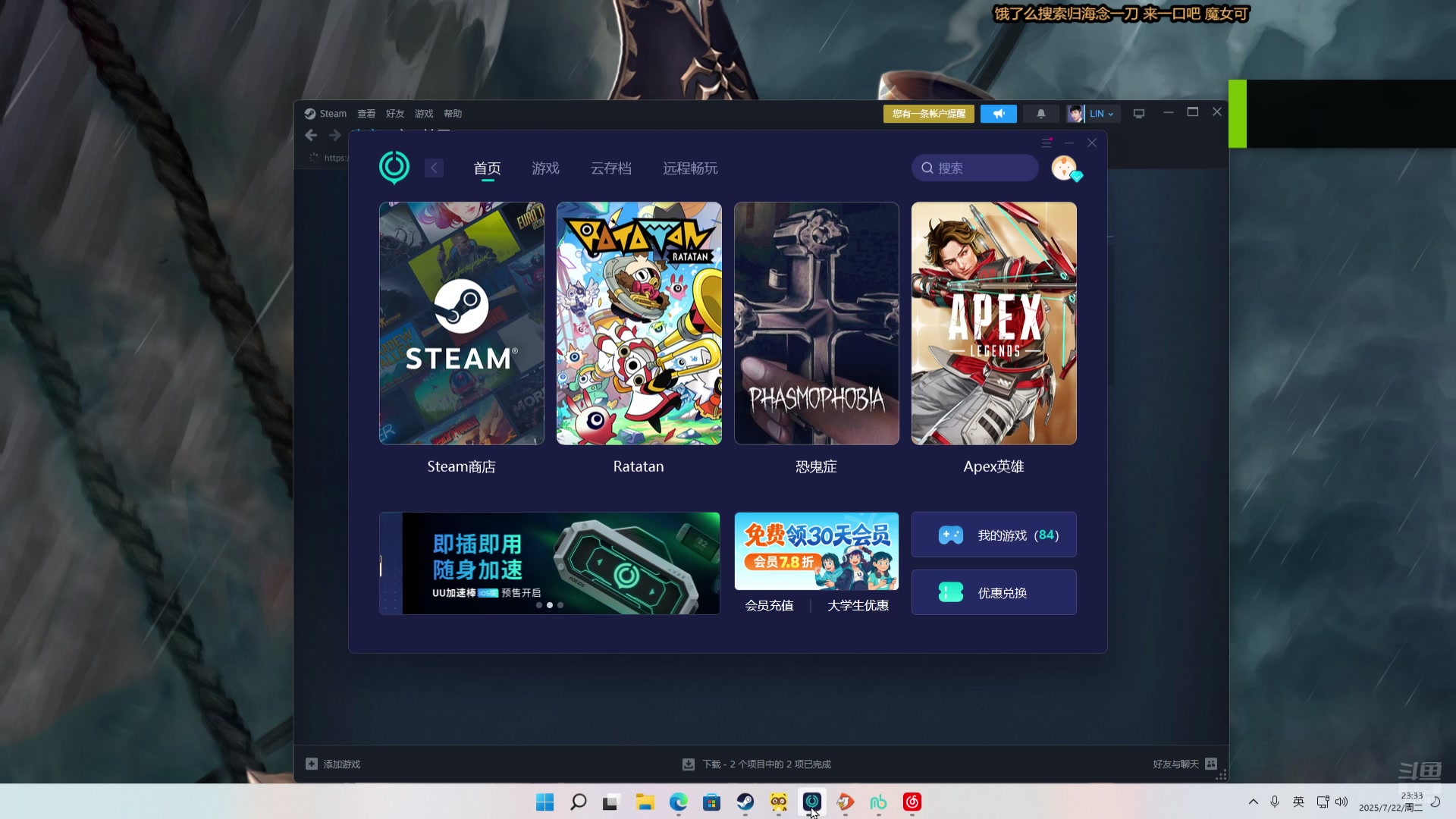Screen dimensions: 1456x819
Task: Open the 首页 tab
Action: click(487, 168)
